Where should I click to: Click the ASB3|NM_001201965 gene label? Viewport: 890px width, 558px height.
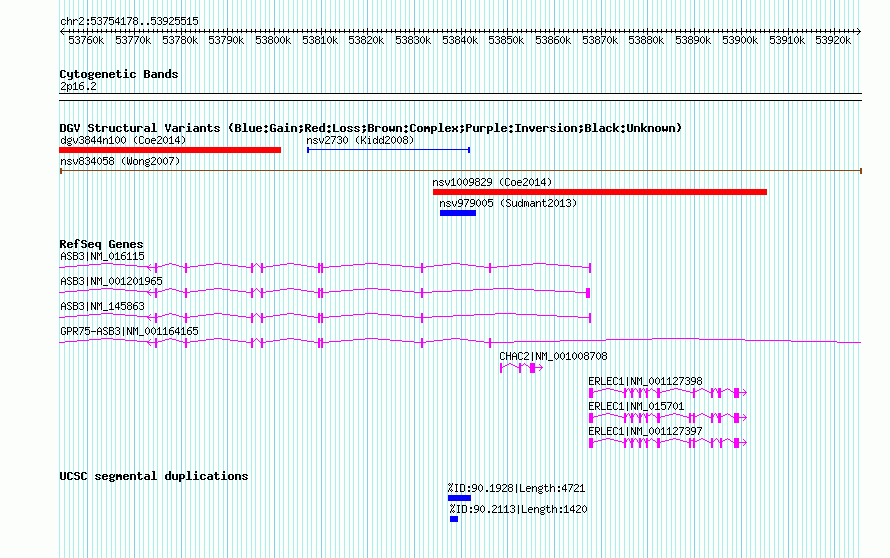click(x=111, y=282)
